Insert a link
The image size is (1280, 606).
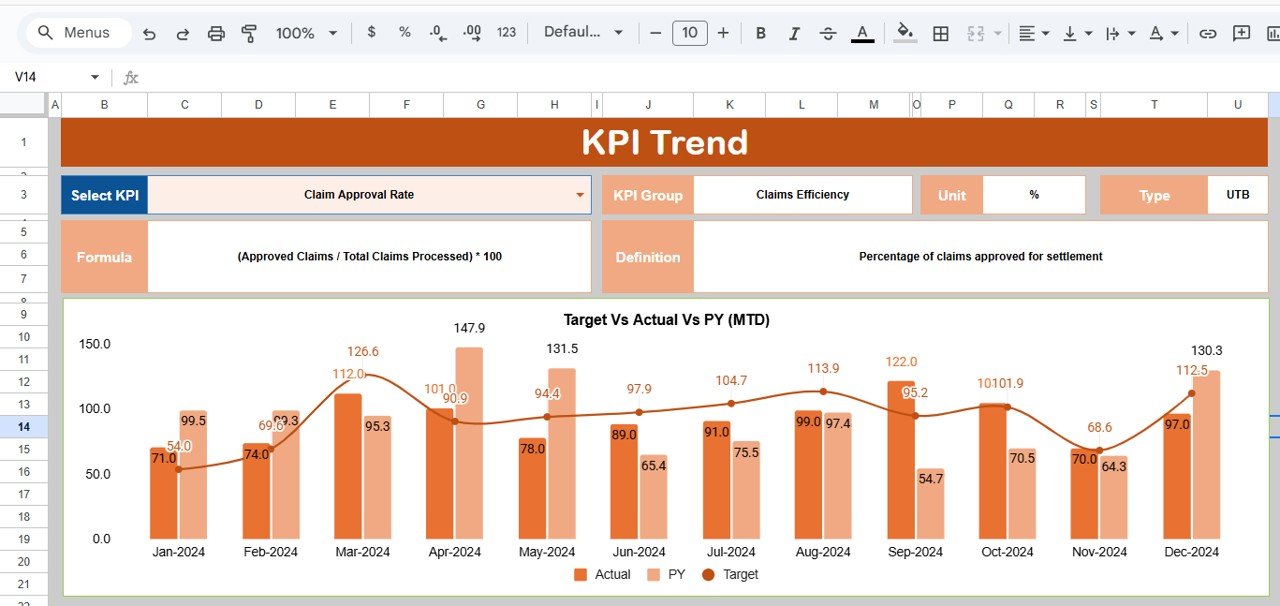[x=1207, y=33]
